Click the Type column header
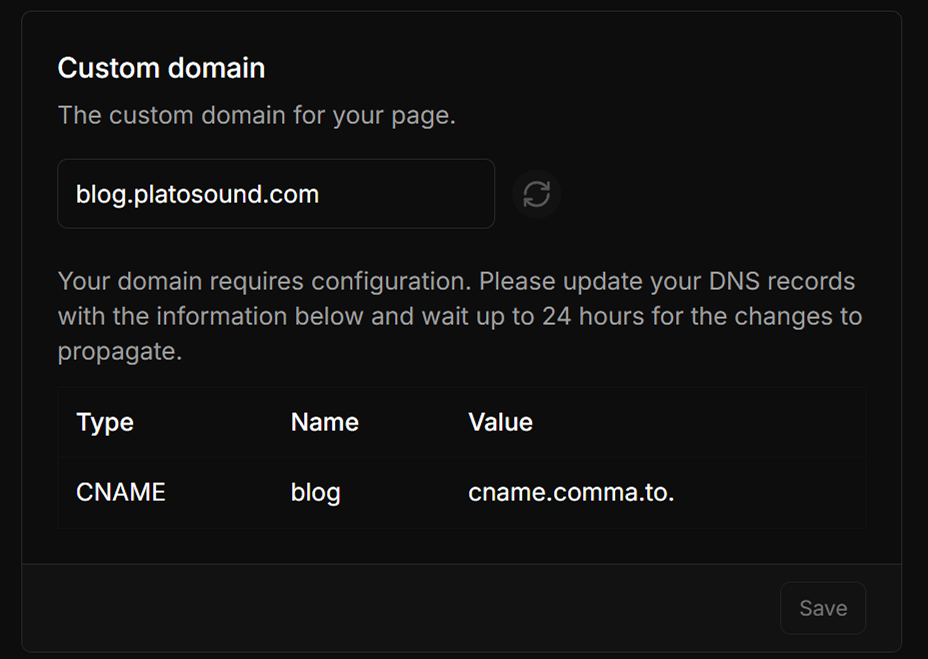 point(104,422)
